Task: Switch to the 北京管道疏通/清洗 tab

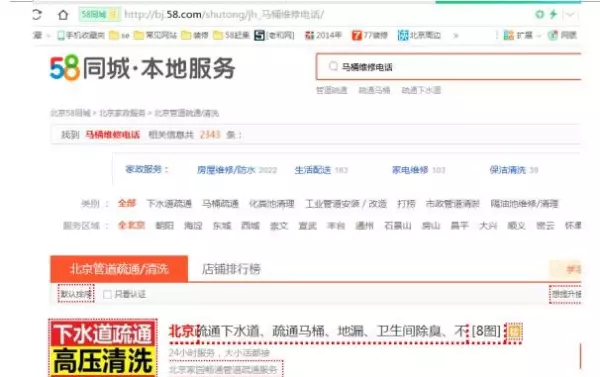Action: point(119,269)
